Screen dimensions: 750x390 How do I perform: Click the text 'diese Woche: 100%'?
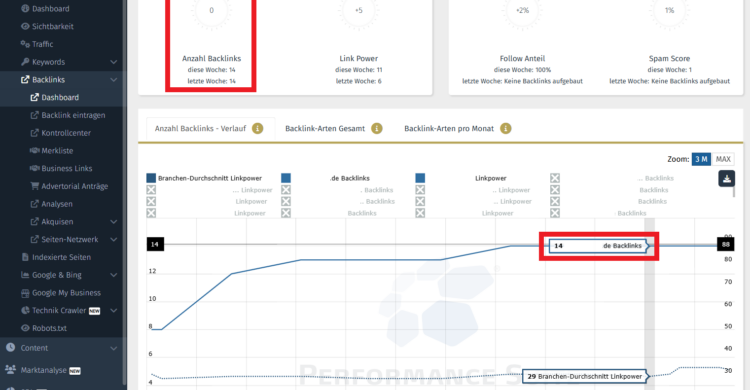[522, 69]
